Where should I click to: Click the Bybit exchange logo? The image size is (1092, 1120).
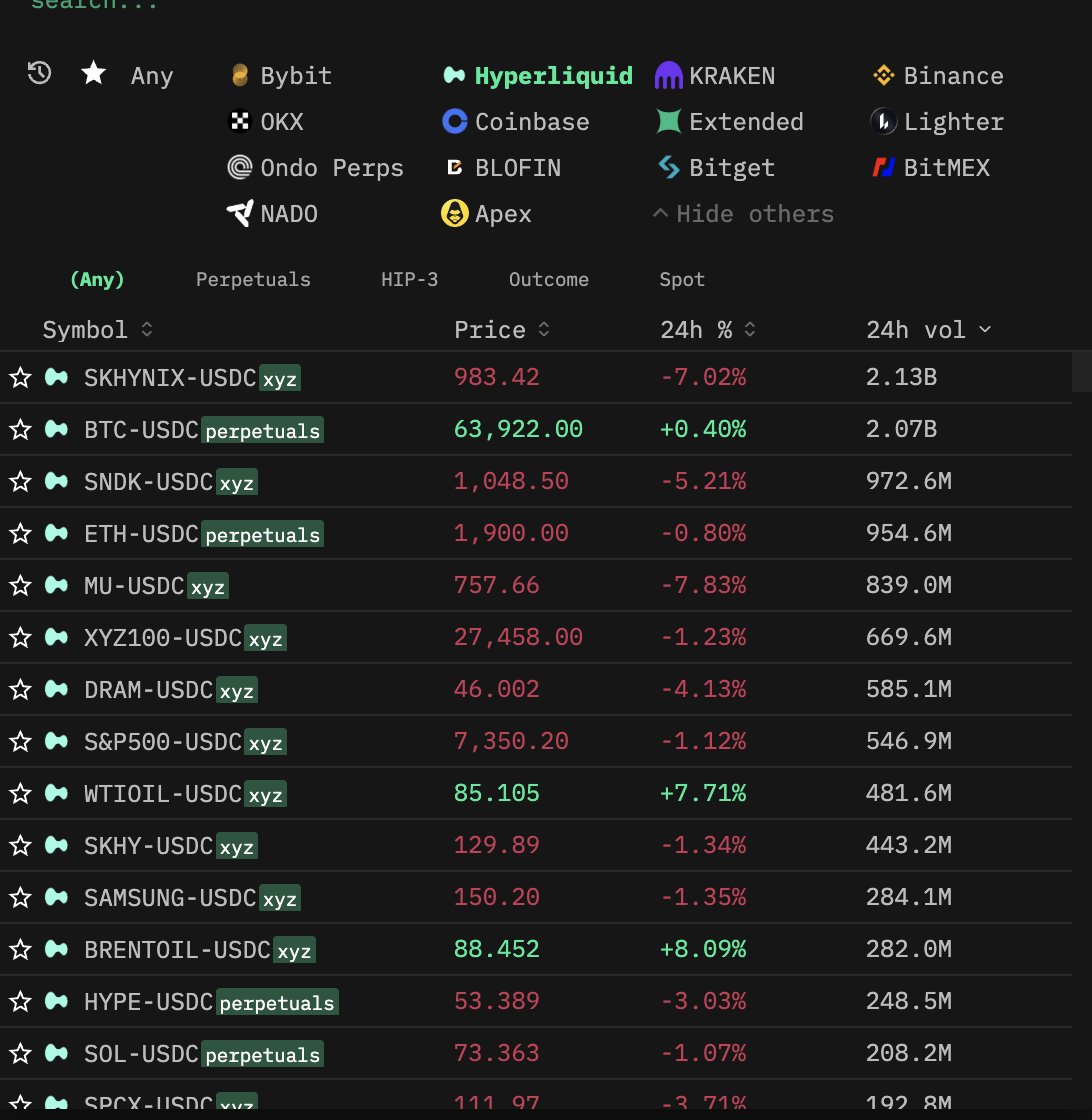click(240, 75)
